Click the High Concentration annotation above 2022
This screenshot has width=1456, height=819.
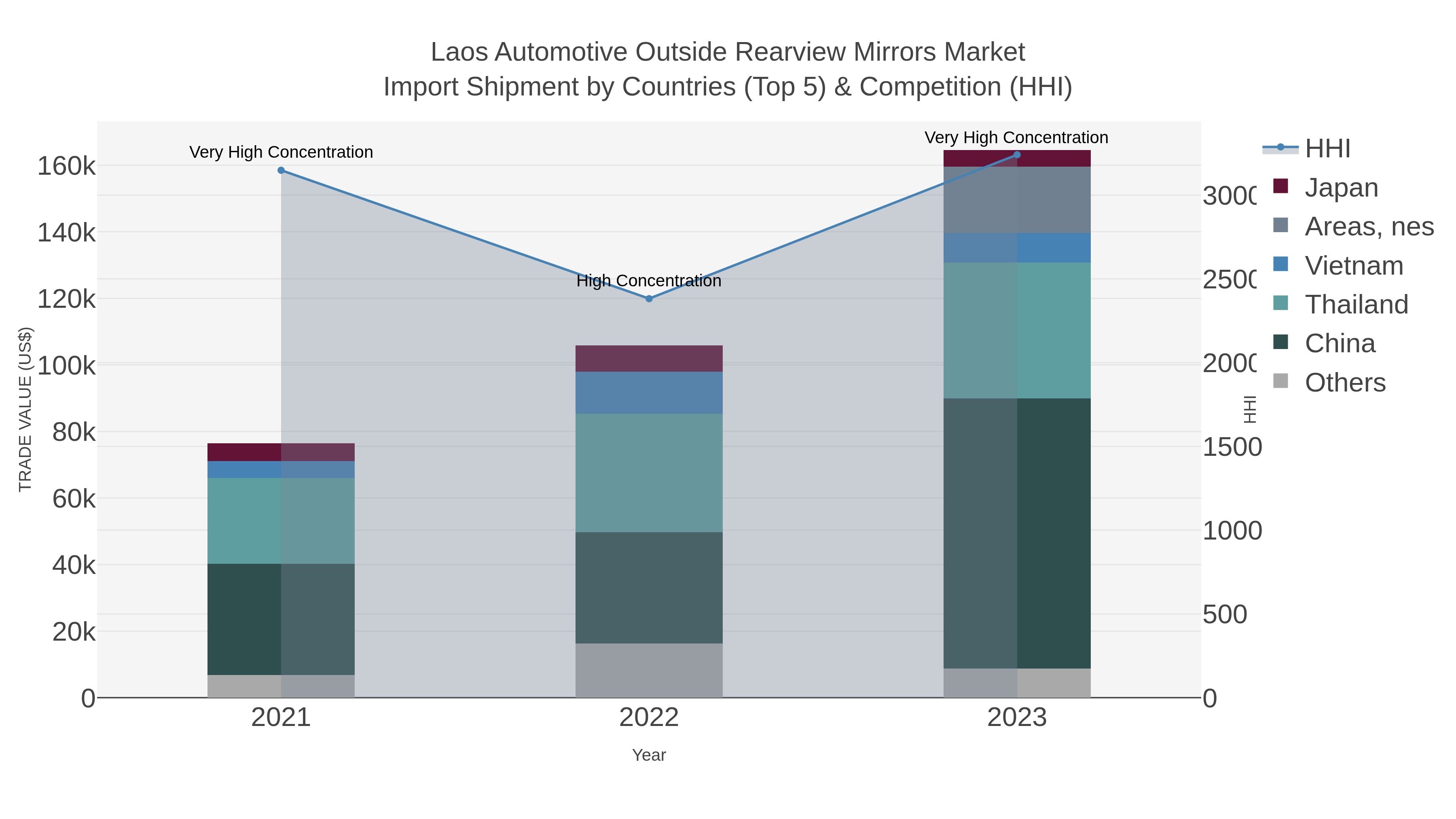[649, 281]
